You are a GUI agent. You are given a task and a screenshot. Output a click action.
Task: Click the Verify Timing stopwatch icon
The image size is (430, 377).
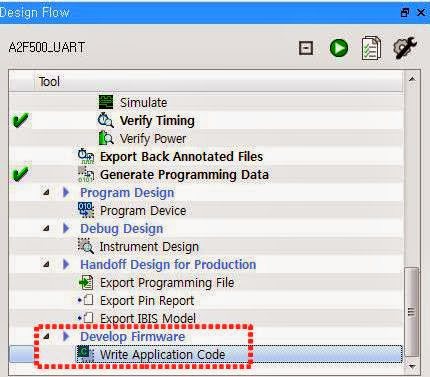tap(106, 120)
